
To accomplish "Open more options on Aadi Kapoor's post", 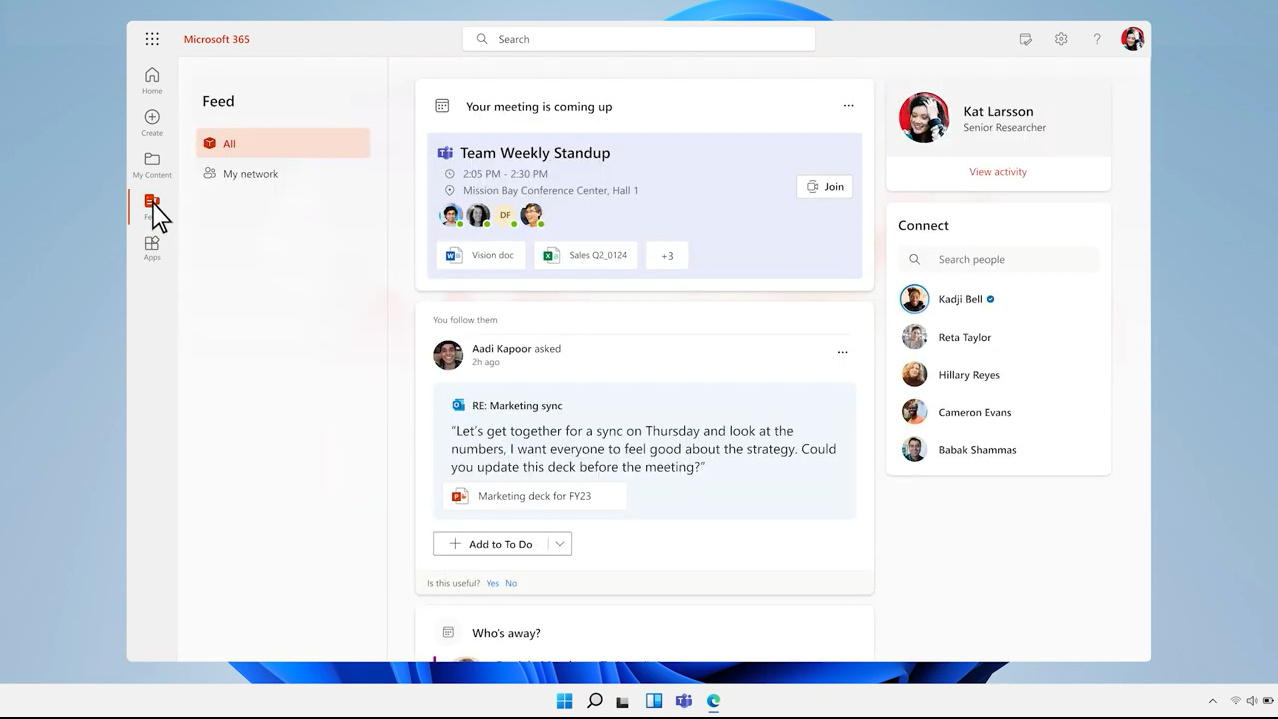I will point(842,352).
